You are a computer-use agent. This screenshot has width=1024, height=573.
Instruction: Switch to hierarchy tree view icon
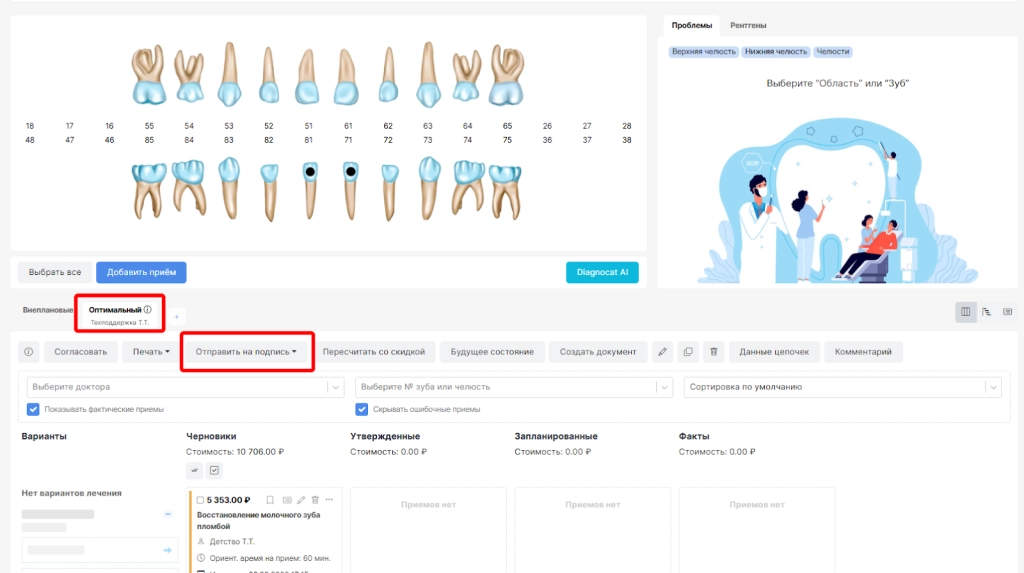click(x=986, y=312)
